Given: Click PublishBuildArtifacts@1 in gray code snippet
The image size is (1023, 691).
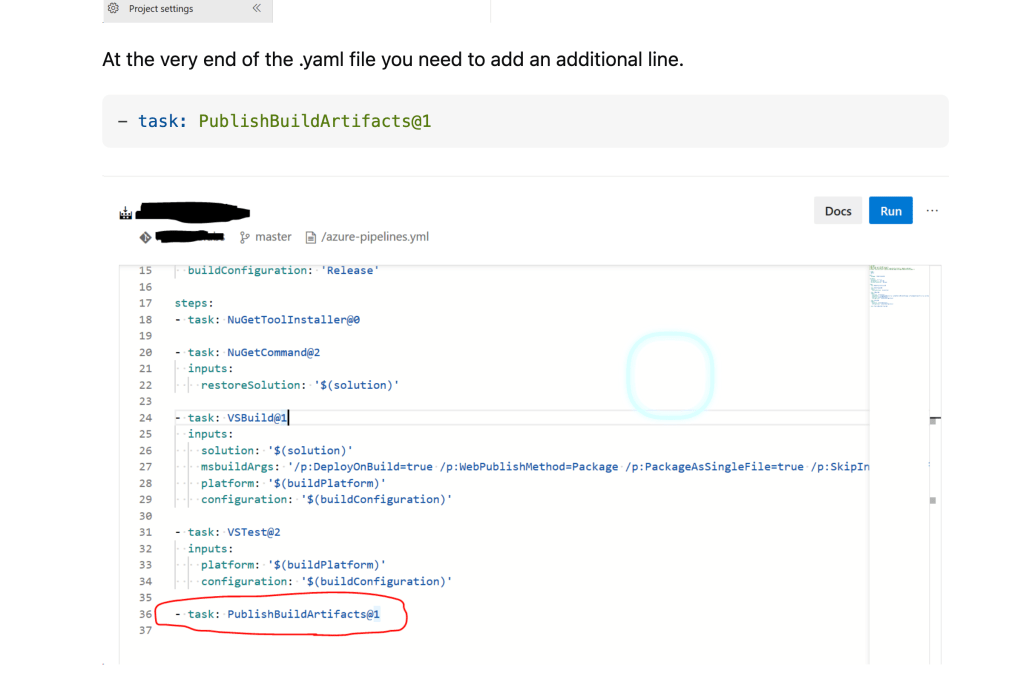Looking at the screenshot, I should pos(314,121).
